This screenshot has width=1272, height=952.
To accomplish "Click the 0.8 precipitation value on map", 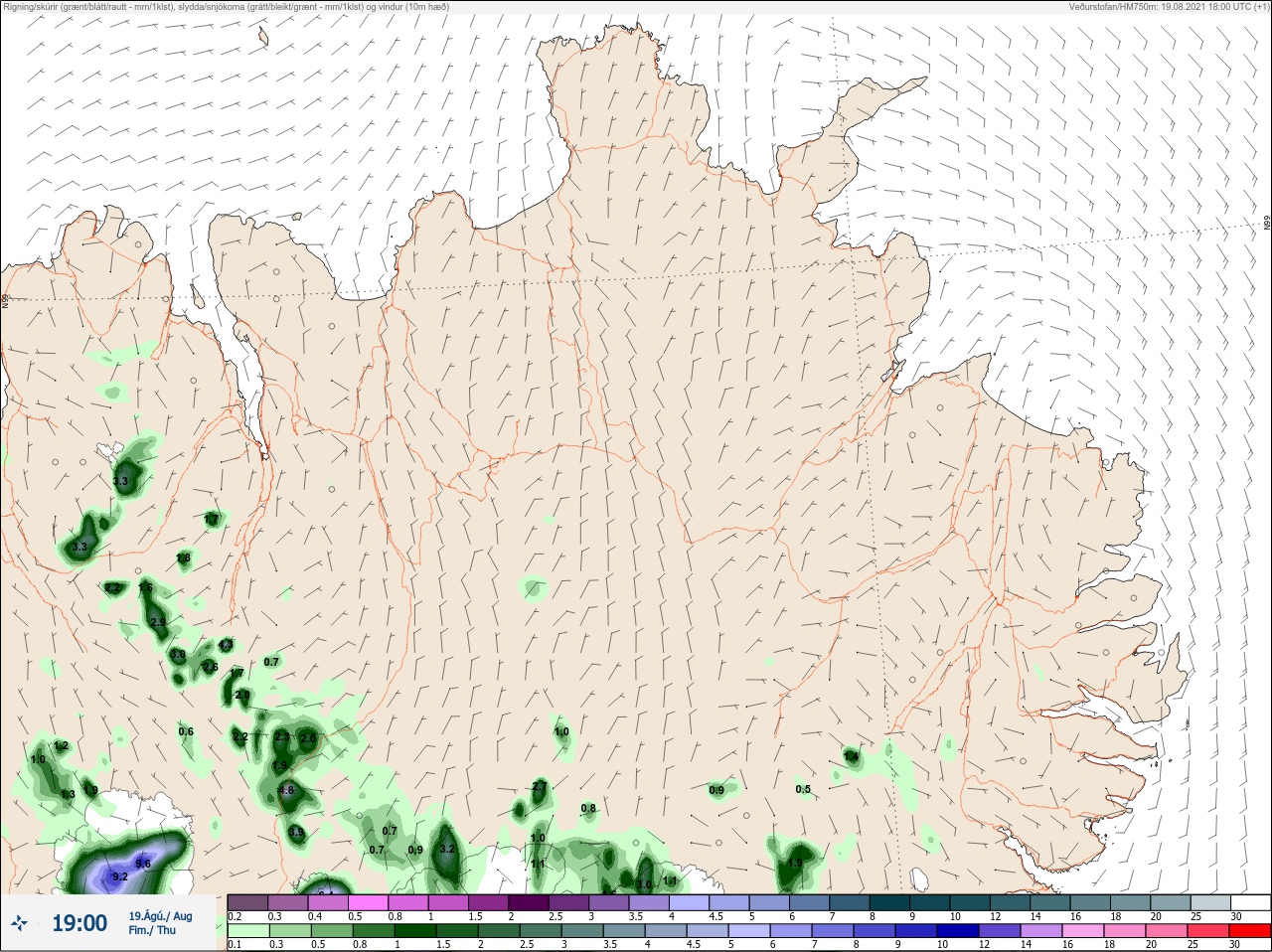I will [588, 809].
